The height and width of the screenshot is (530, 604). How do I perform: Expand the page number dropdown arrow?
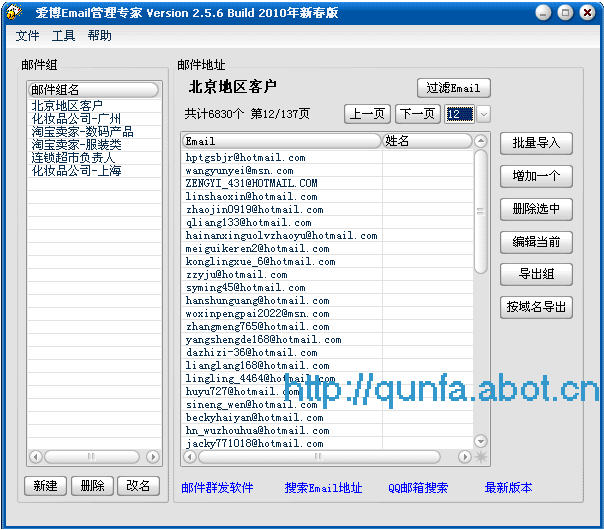(x=484, y=114)
